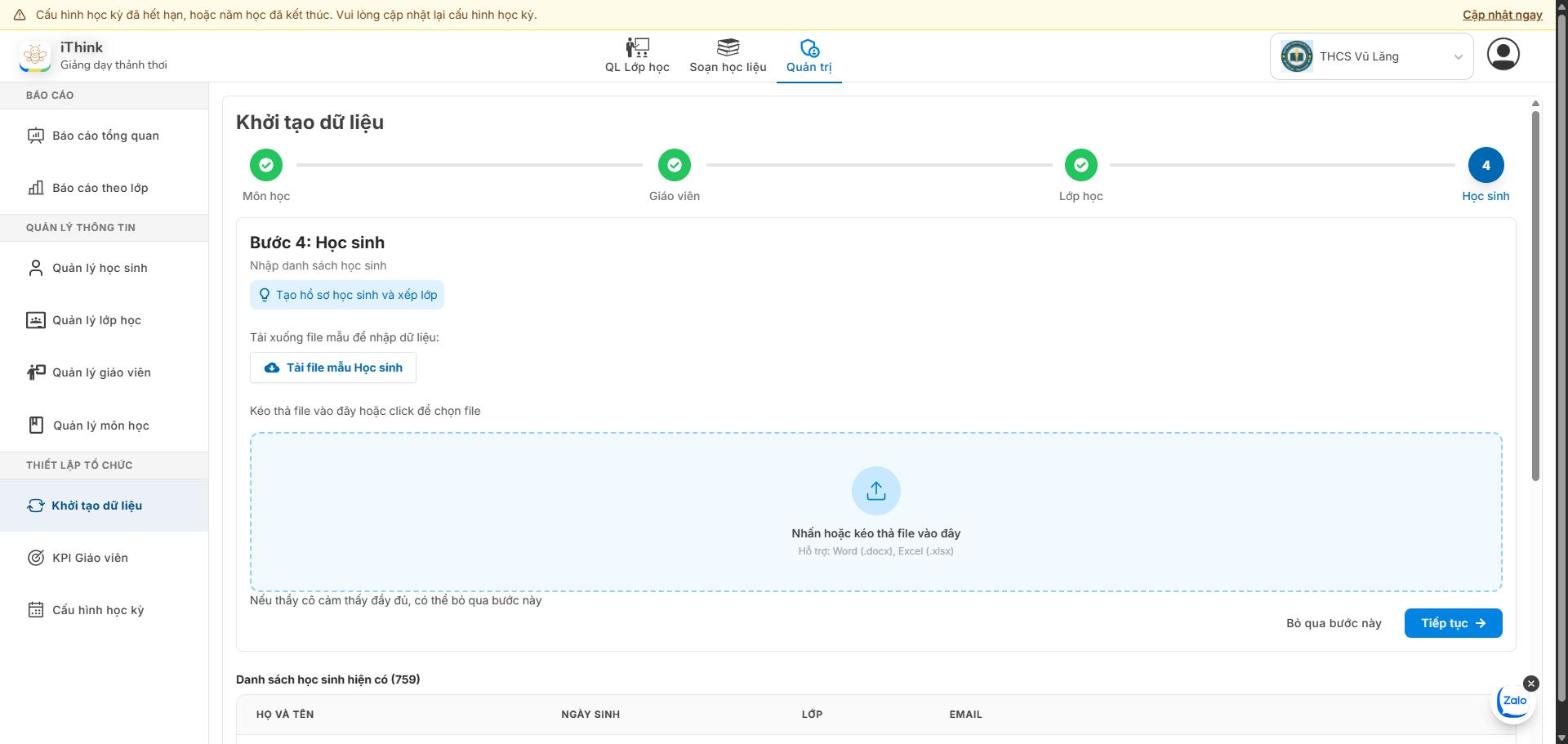Click step 4 Học sinh circle
Image resolution: width=1568 pixels, height=744 pixels.
[1485, 165]
